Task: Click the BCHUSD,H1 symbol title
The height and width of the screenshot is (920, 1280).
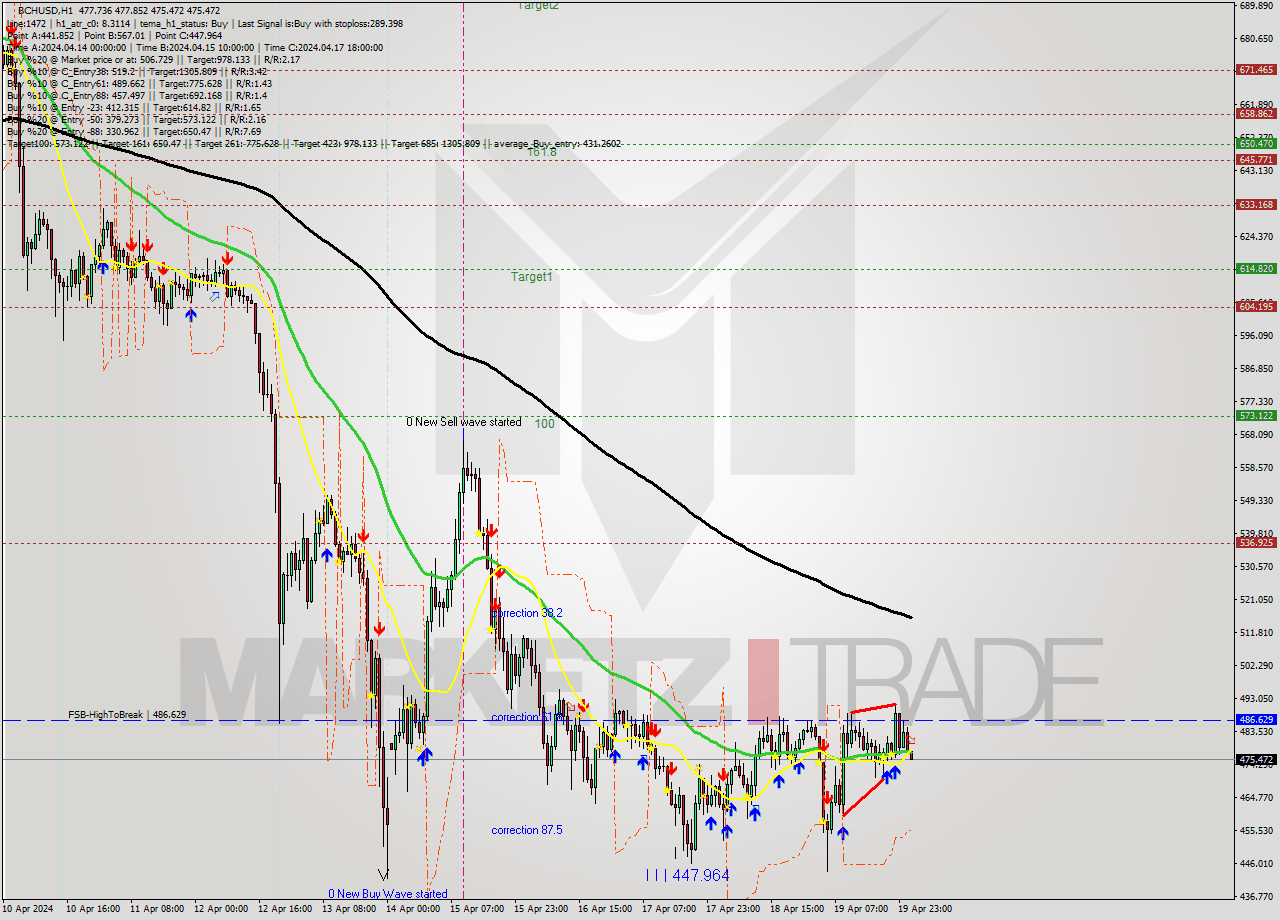Action: 46,10
